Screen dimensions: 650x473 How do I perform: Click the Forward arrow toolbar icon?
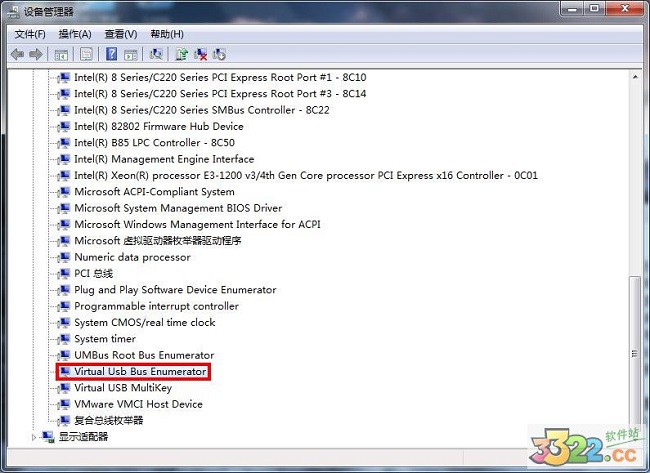[36, 54]
